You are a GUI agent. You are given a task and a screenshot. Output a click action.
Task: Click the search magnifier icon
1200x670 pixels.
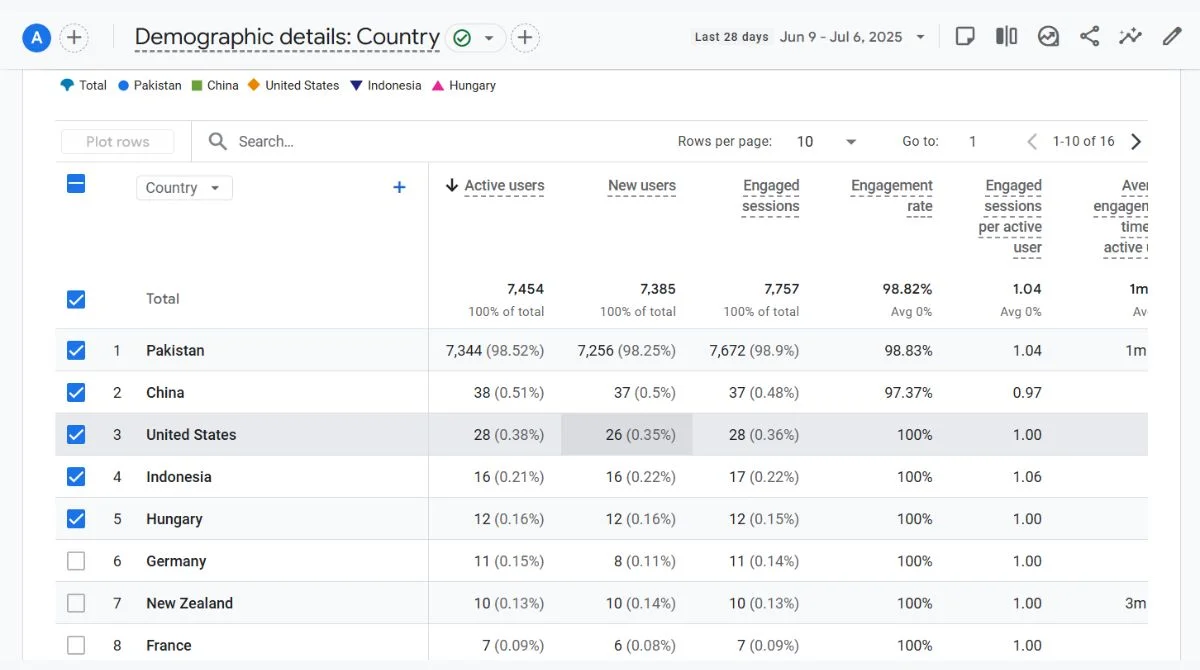click(x=217, y=142)
